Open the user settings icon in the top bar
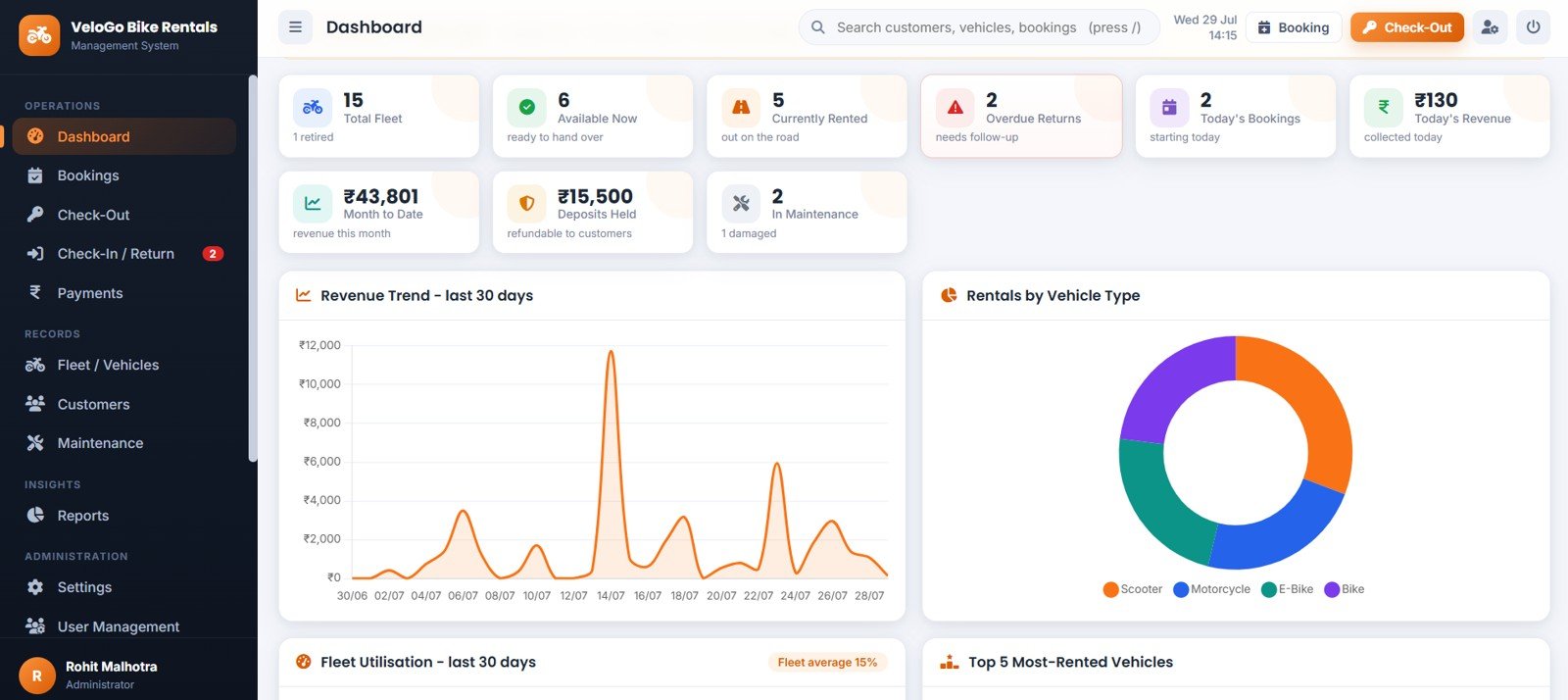Screen dimensions: 1568x700 tap(1490, 27)
